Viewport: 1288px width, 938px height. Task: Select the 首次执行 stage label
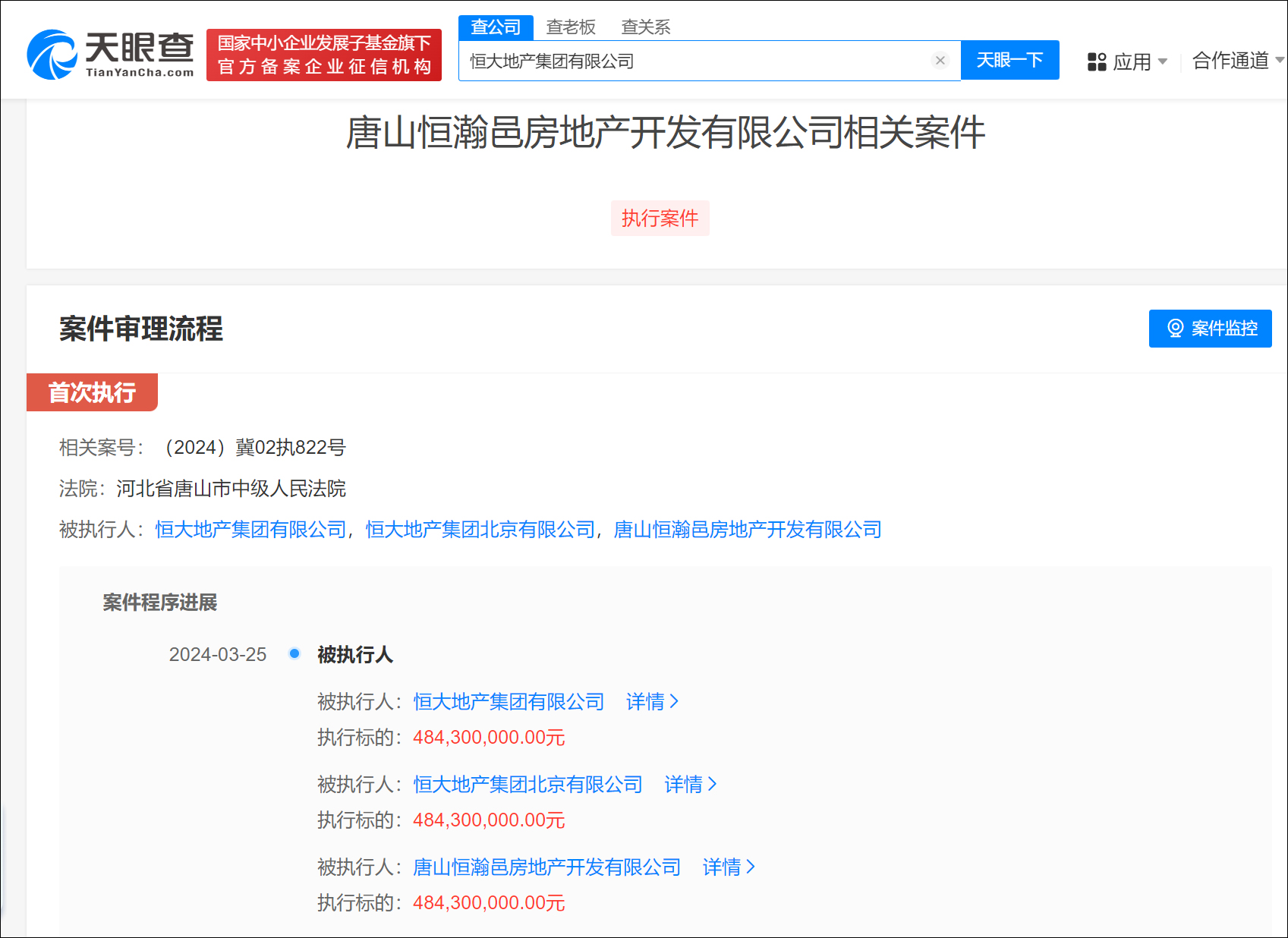tap(92, 392)
